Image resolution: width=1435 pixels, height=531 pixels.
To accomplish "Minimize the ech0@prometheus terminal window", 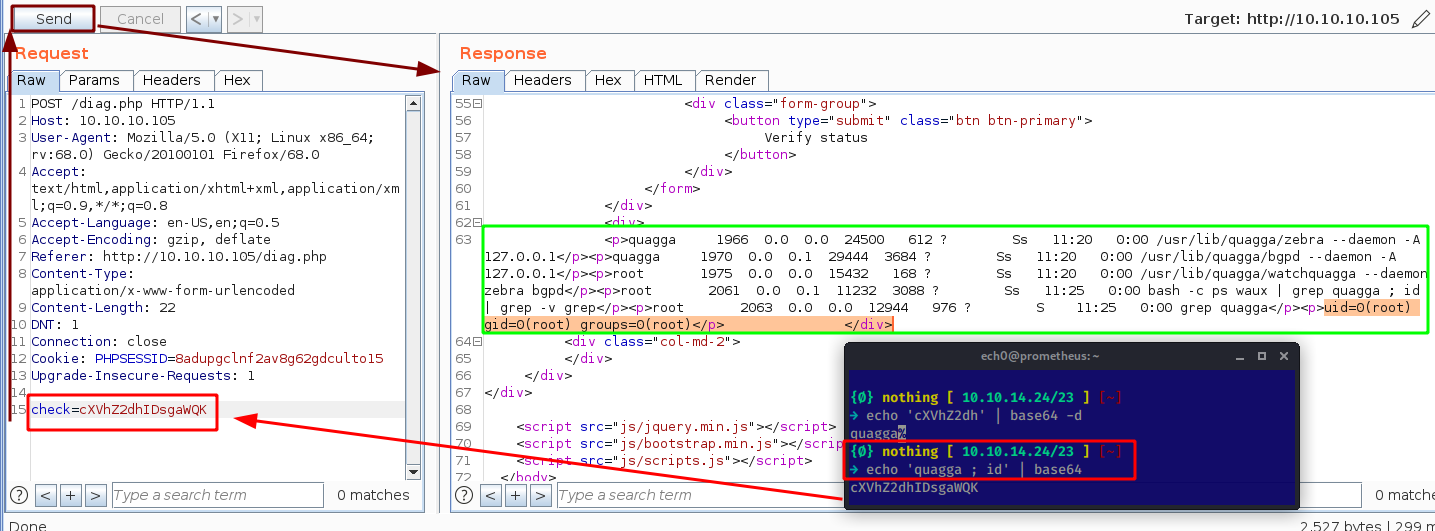I will tap(1242, 356).
